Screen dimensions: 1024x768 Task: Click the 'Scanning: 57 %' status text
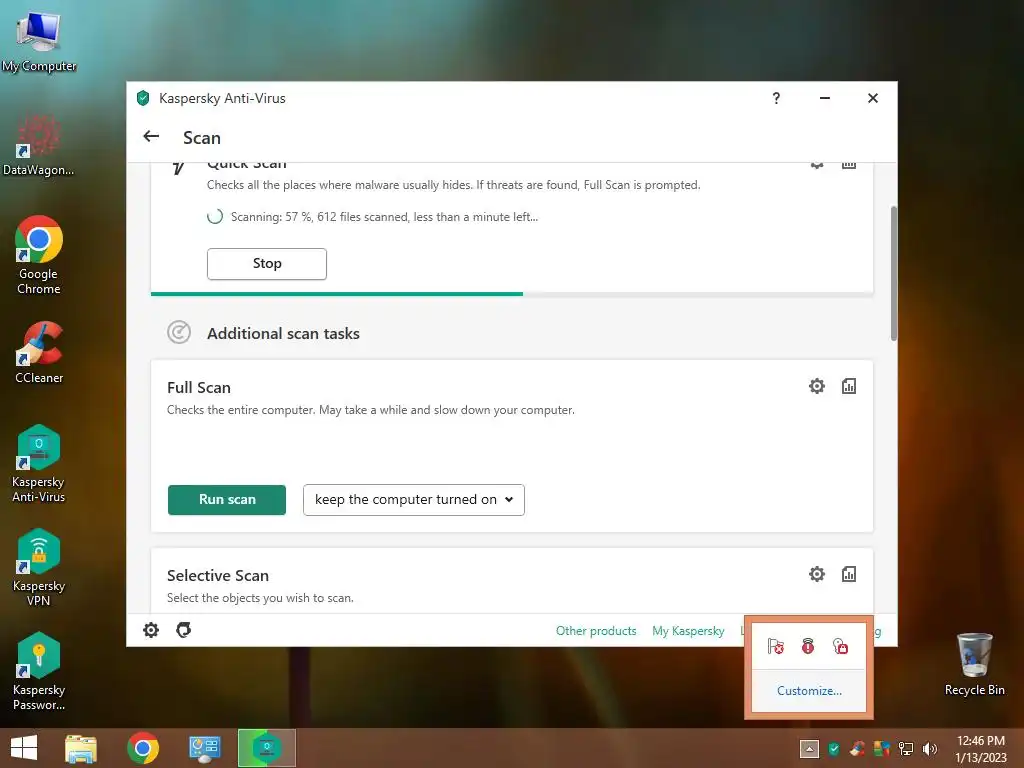pos(385,217)
